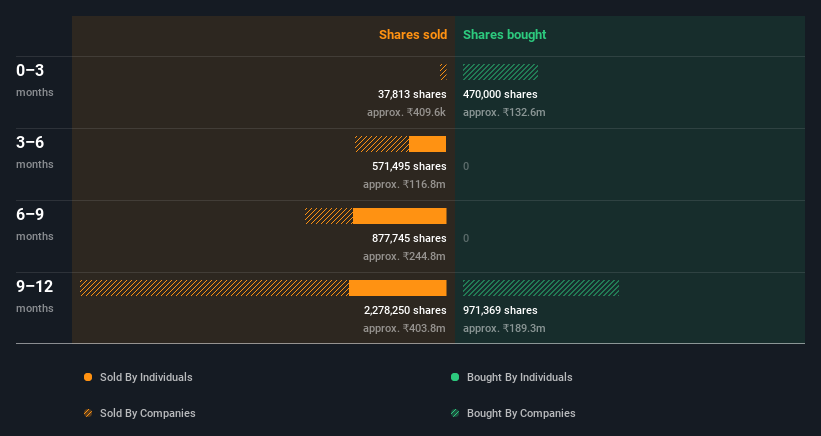Click the approx. ₹132.6m amount
Viewport: 821px width, 436px height.
coord(504,112)
